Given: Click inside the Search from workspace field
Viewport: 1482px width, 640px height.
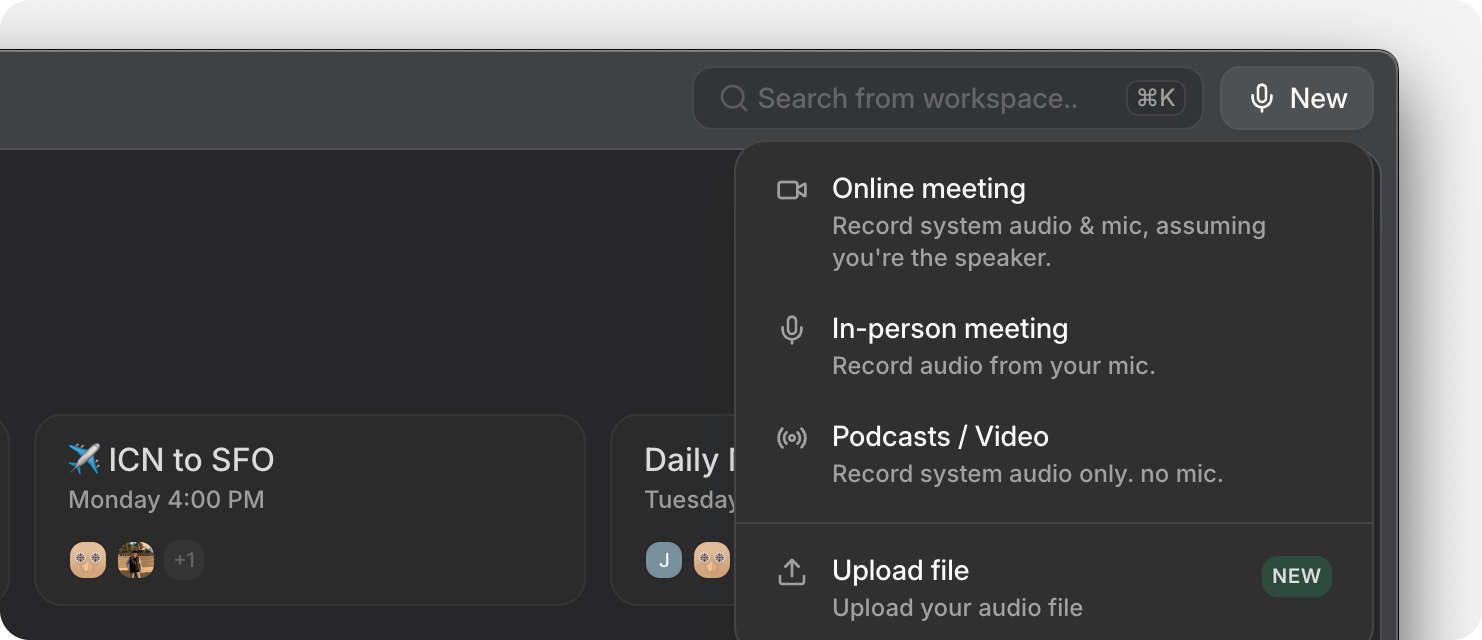Looking at the screenshot, I should point(920,98).
